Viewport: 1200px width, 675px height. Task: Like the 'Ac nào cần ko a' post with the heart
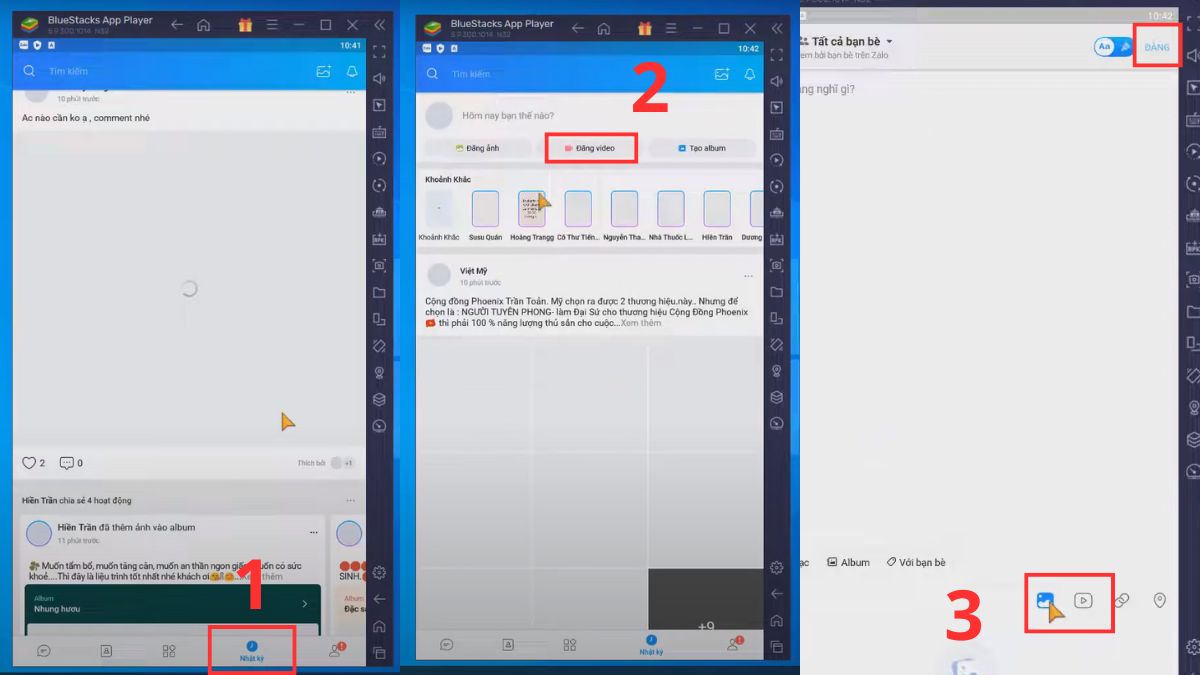tap(29, 463)
